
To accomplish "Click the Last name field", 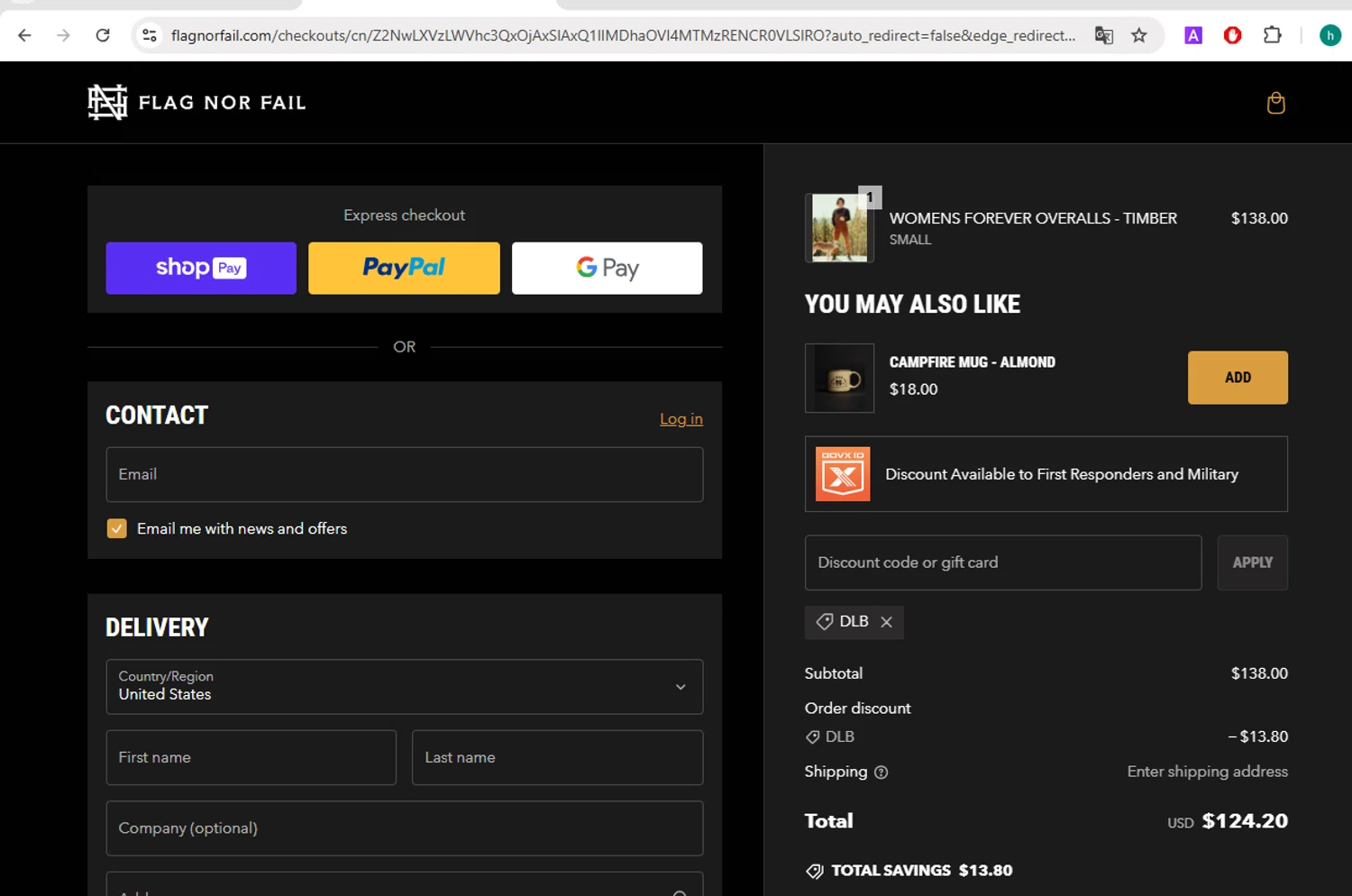I will (558, 757).
